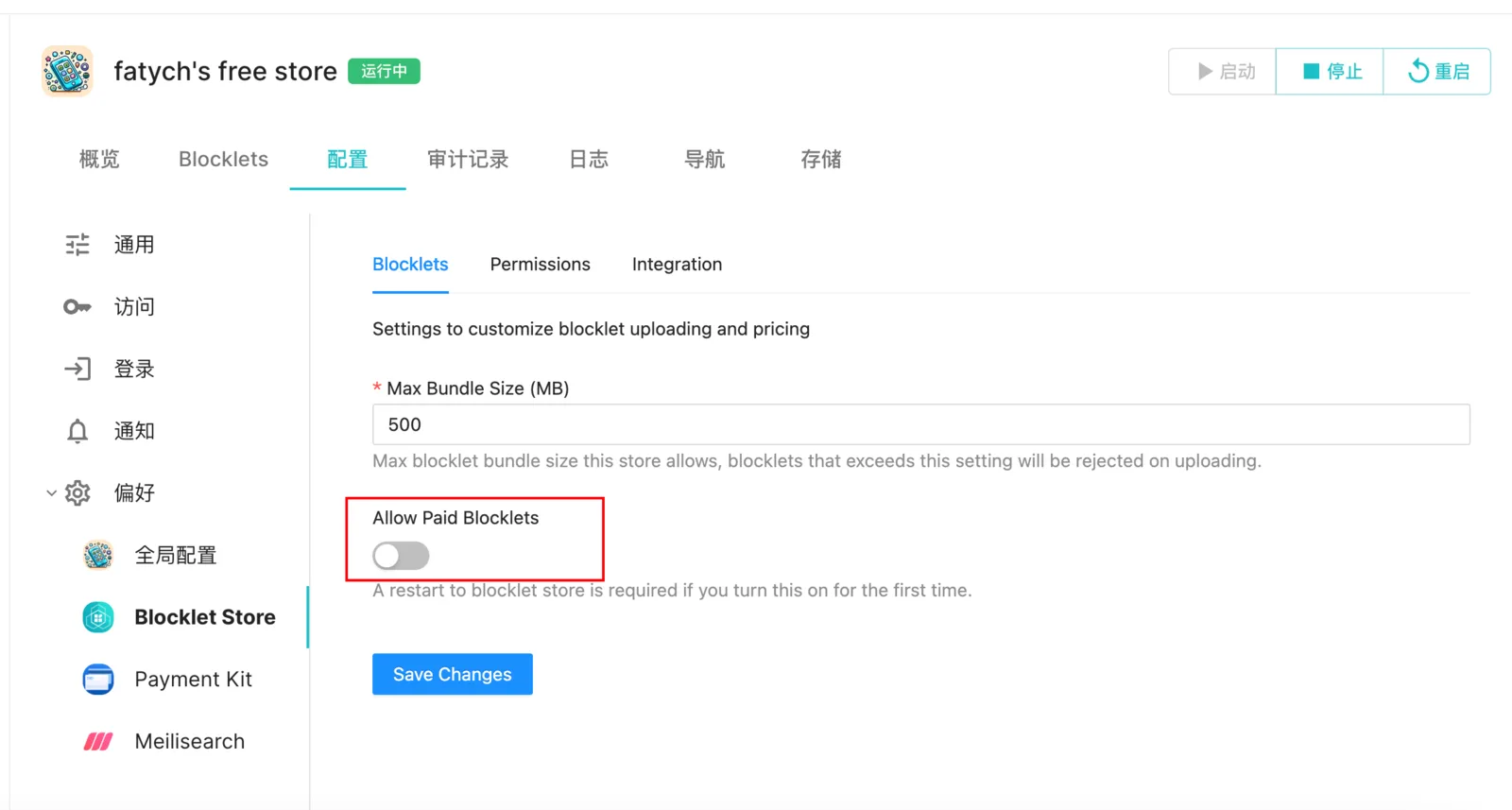Click the 停止 stop button
The width and height of the screenshot is (1512, 810).
pos(1330,72)
